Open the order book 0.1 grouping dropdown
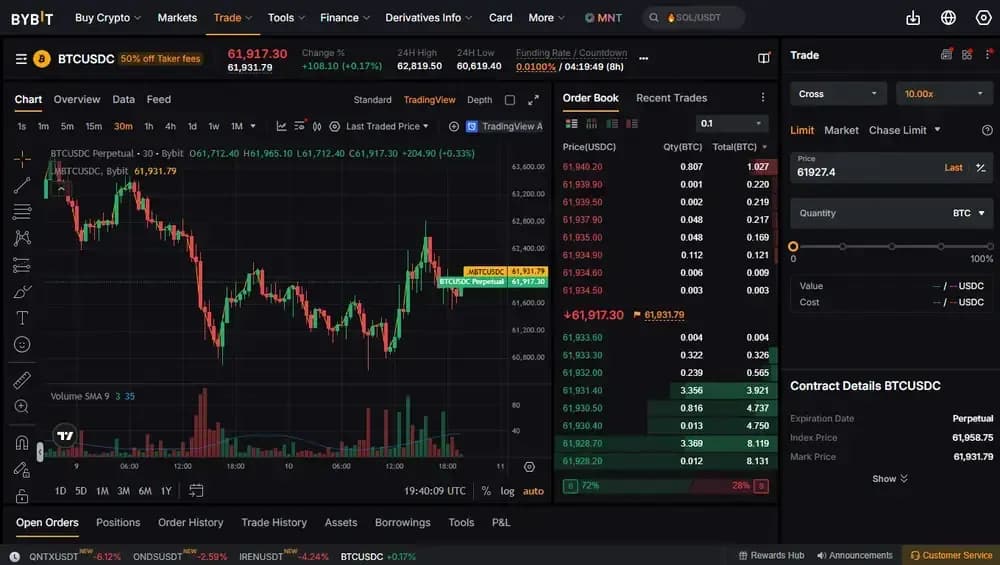This screenshot has width=1000, height=565. coord(732,124)
